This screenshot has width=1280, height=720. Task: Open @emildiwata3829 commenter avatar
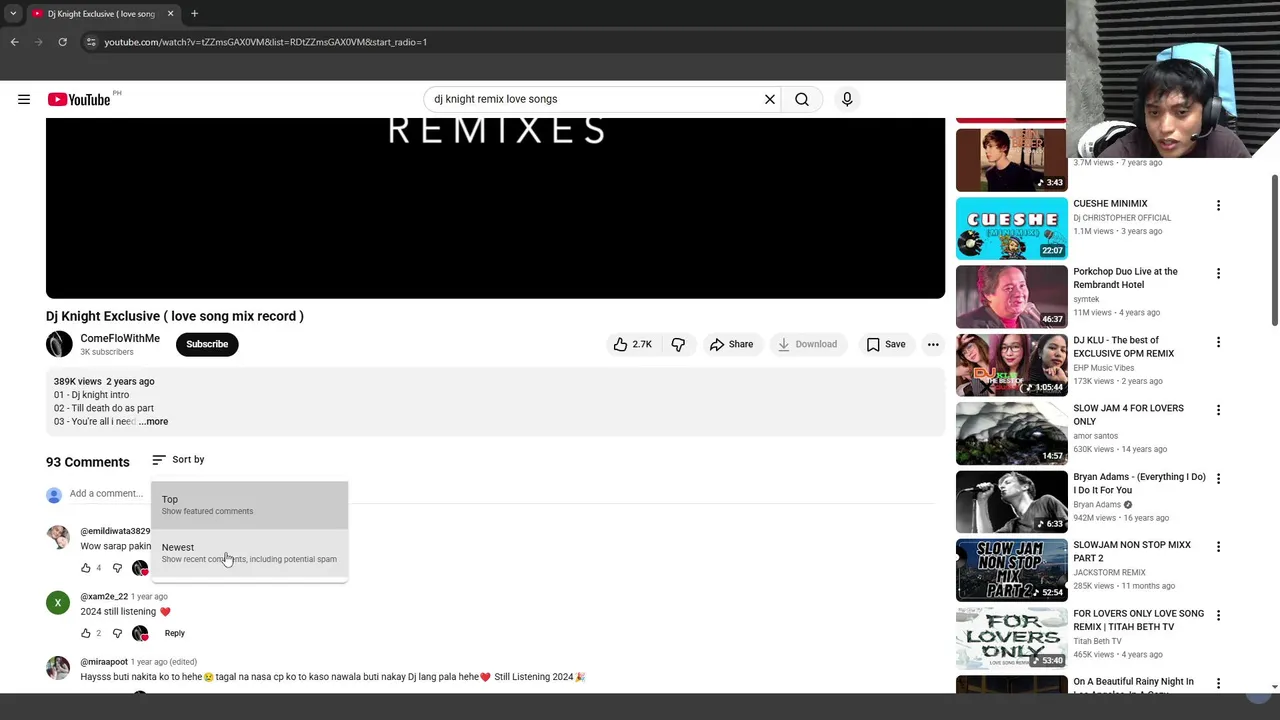tap(58, 537)
